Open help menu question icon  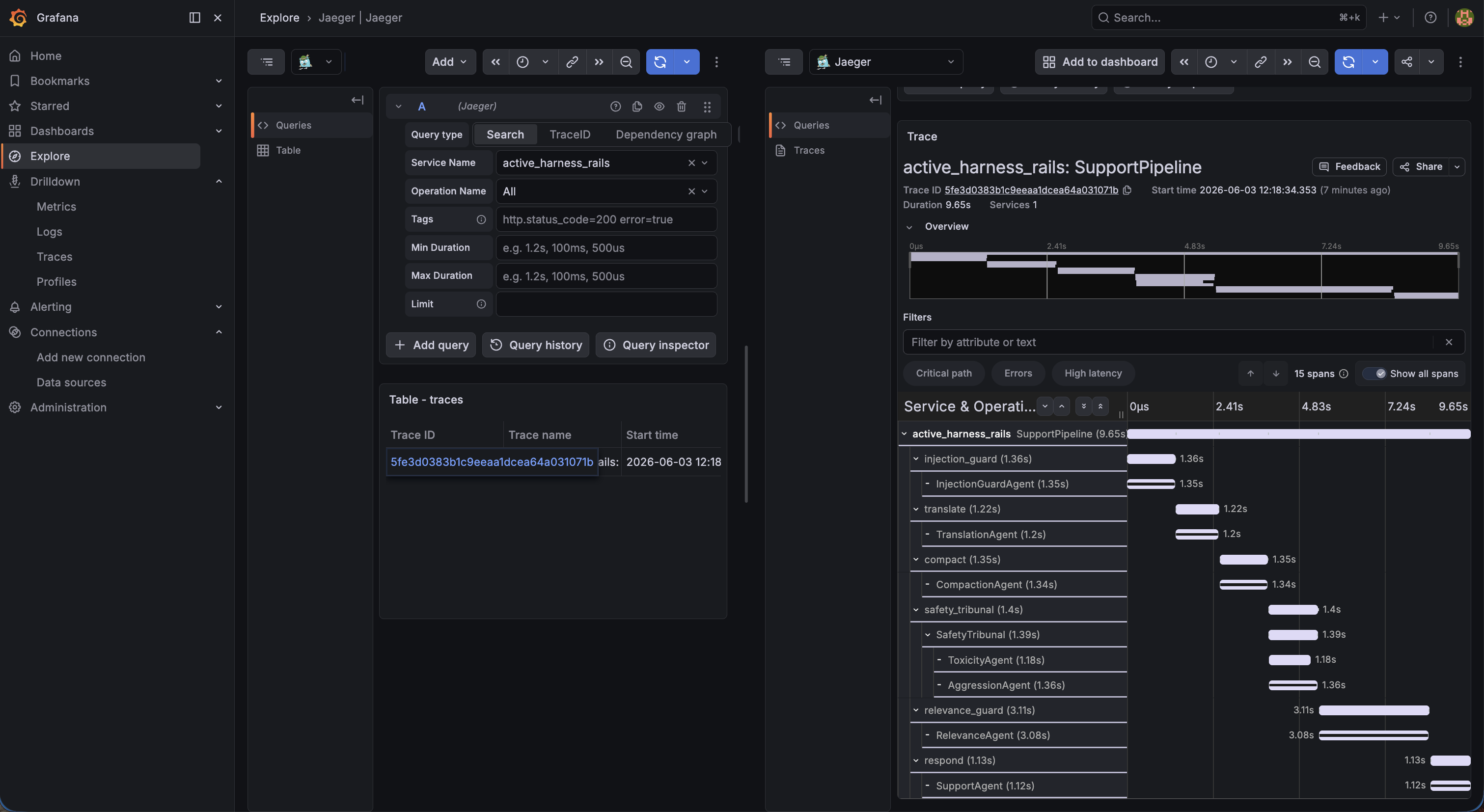point(1430,18)
